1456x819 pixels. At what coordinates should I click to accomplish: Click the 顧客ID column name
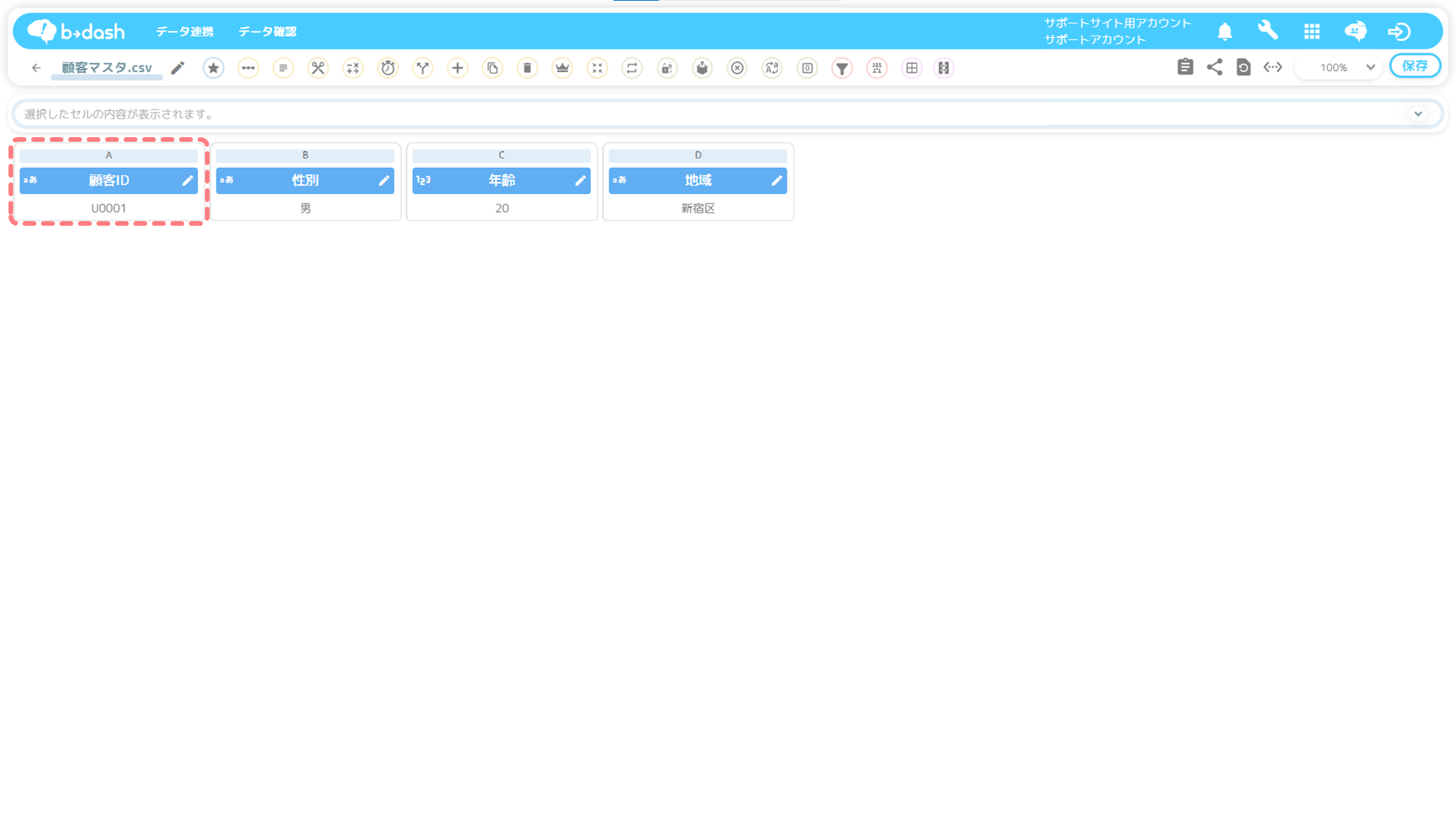(109, 180)
